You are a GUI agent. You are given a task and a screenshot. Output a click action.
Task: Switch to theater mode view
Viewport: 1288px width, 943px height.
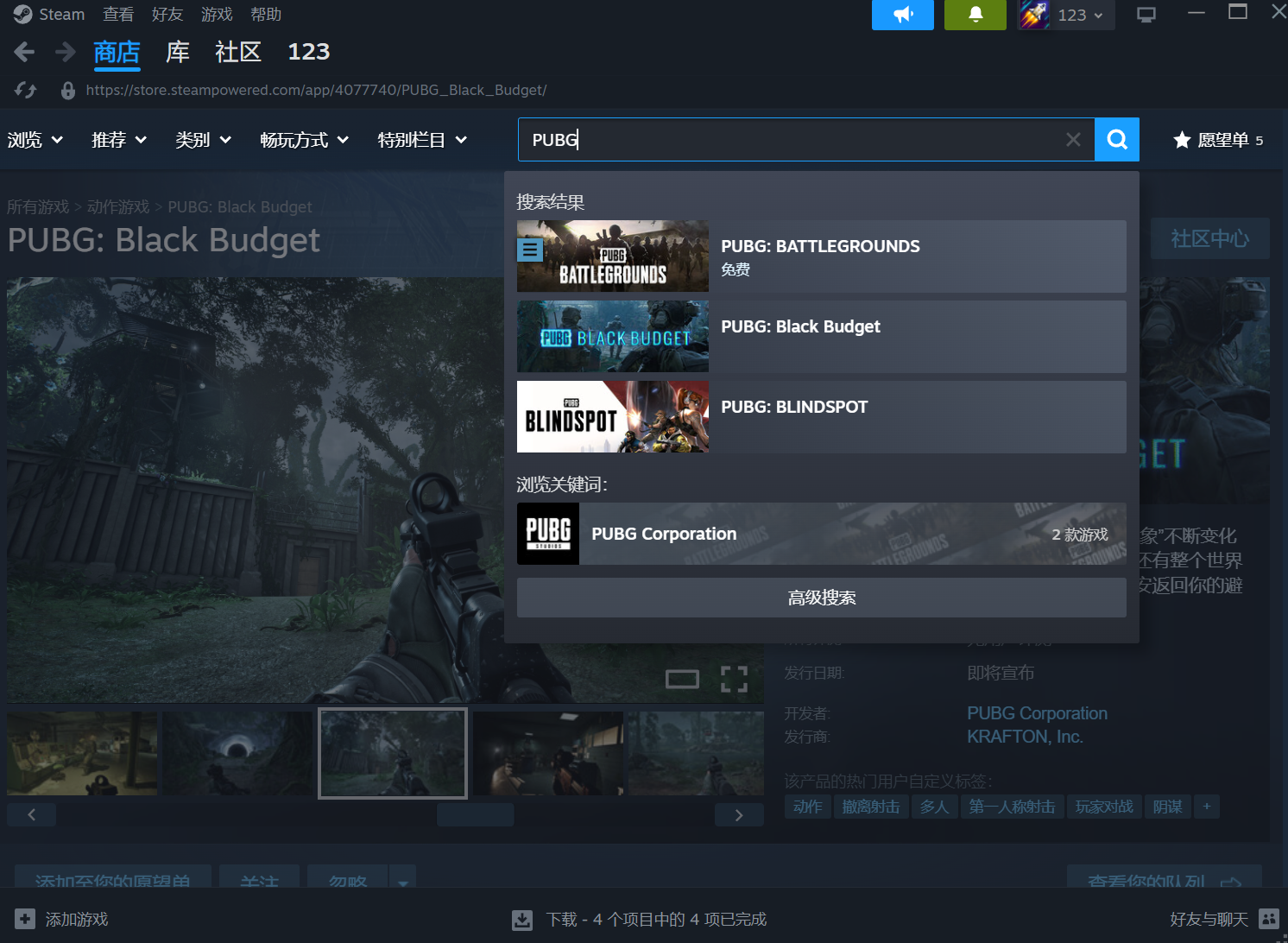click(682, 679)
